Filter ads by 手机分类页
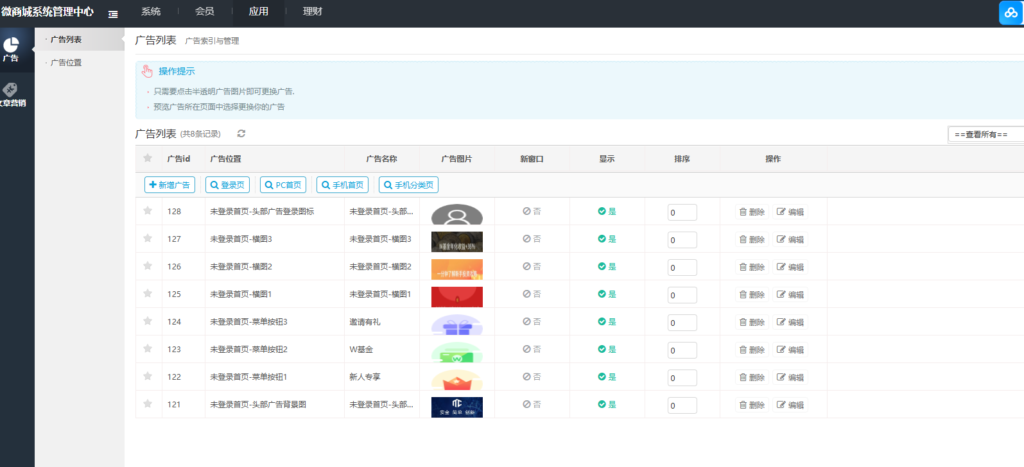 409,185
